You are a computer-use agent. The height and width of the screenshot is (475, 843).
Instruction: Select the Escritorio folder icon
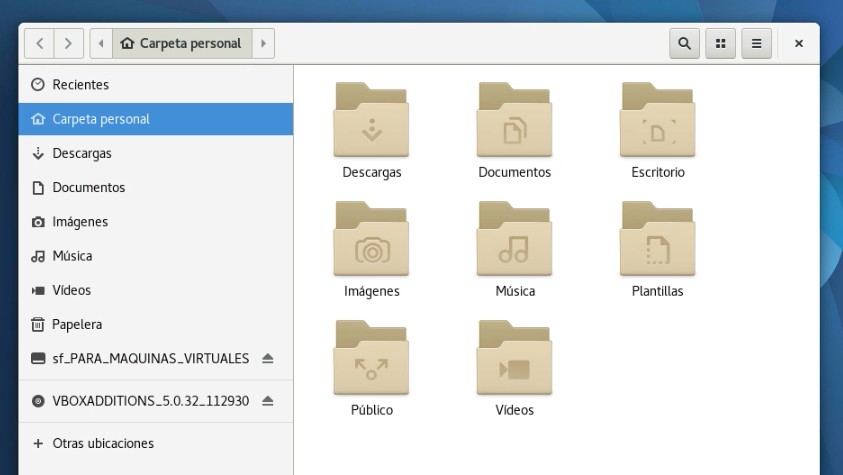657,121
